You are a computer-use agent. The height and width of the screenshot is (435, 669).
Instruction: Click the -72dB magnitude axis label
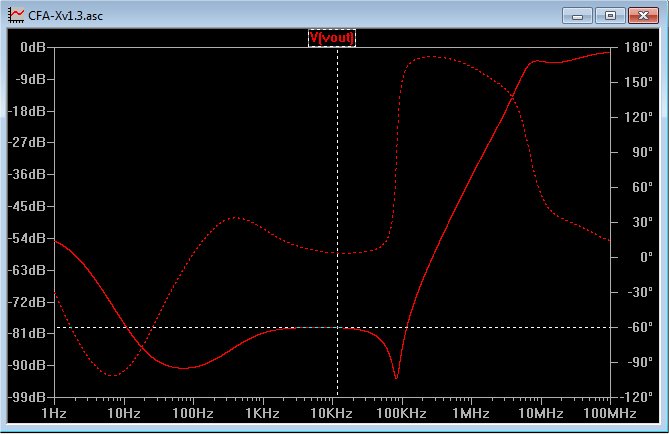coord(26,302)
